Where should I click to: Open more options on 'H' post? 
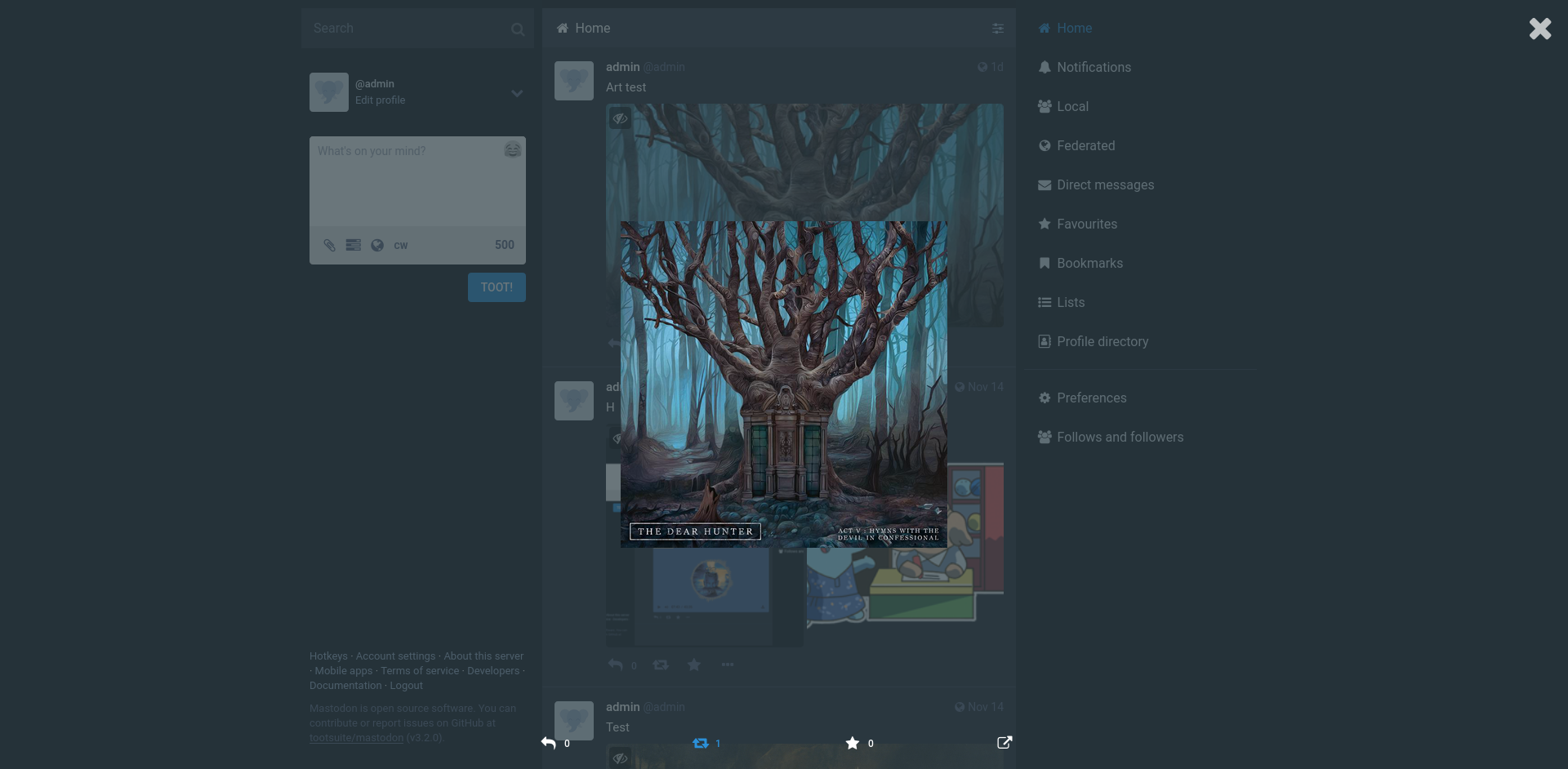pos(728,665)
